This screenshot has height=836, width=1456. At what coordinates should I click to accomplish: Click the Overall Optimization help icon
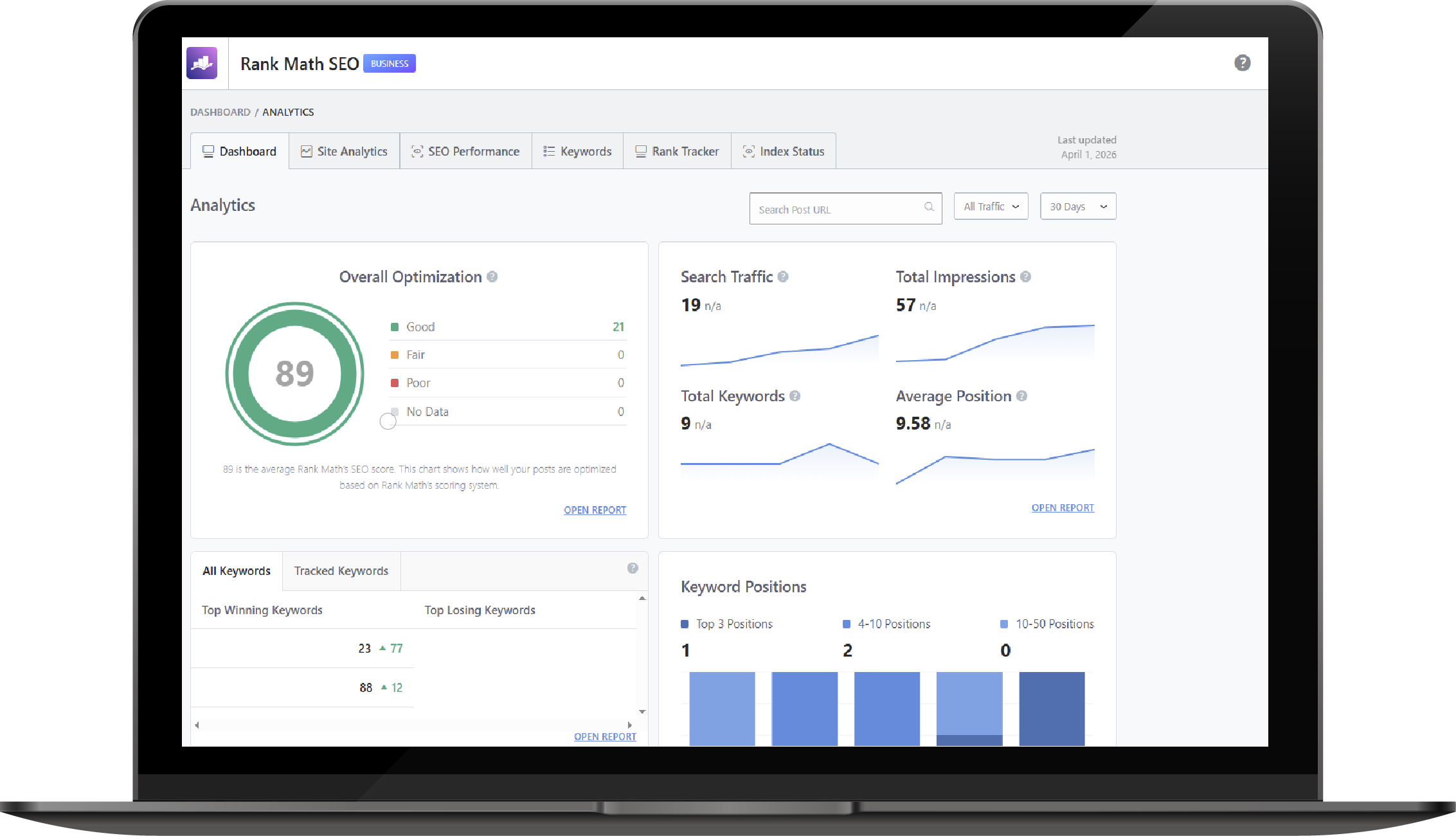492,277
